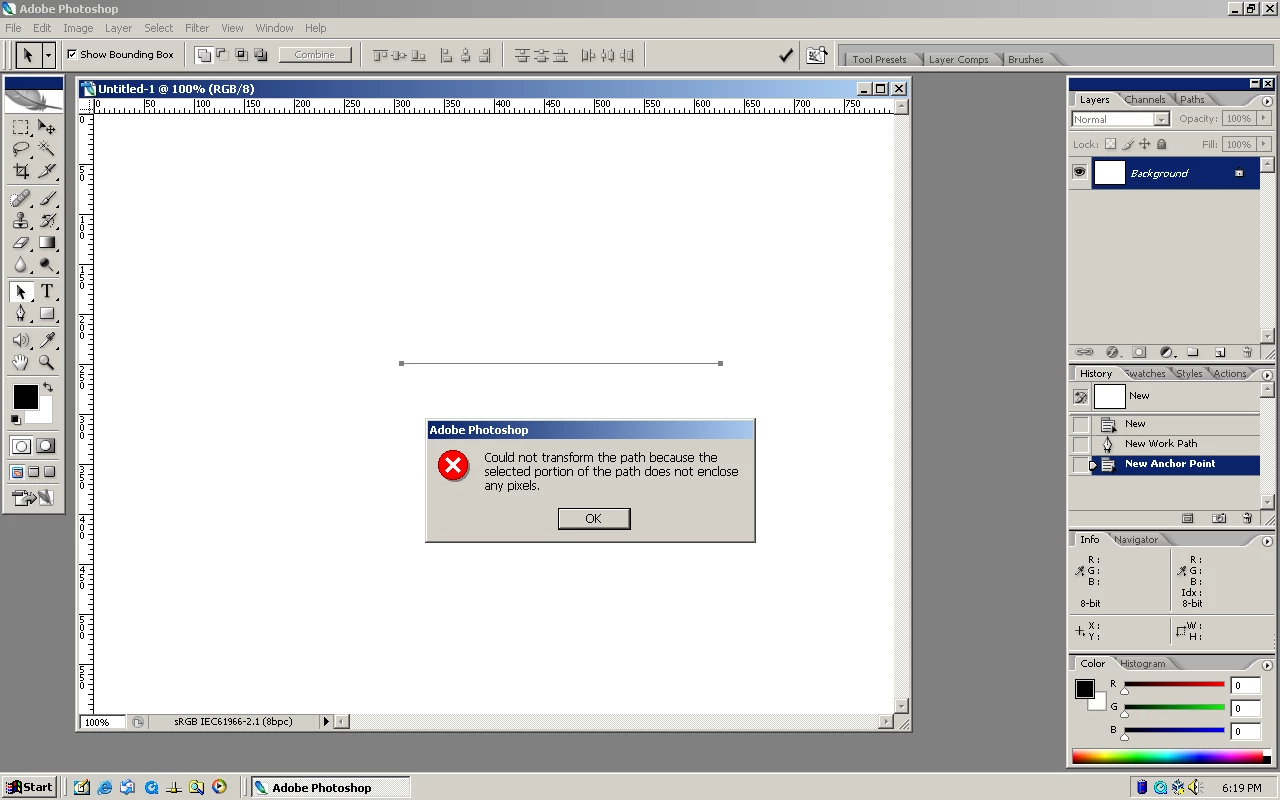The height and width of the screenshot is (800, 1280).
Task: Select Standard Screen Mode
Action: (17, 472)
